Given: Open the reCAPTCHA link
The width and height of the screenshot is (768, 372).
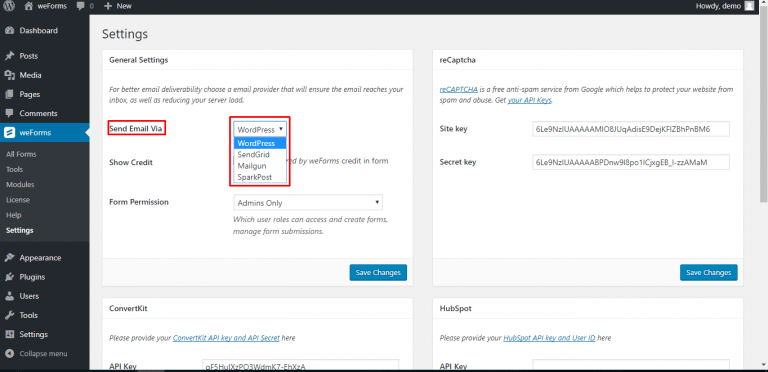Looking at the screenshot, I should pyautogui.click(x=458, y=90).
